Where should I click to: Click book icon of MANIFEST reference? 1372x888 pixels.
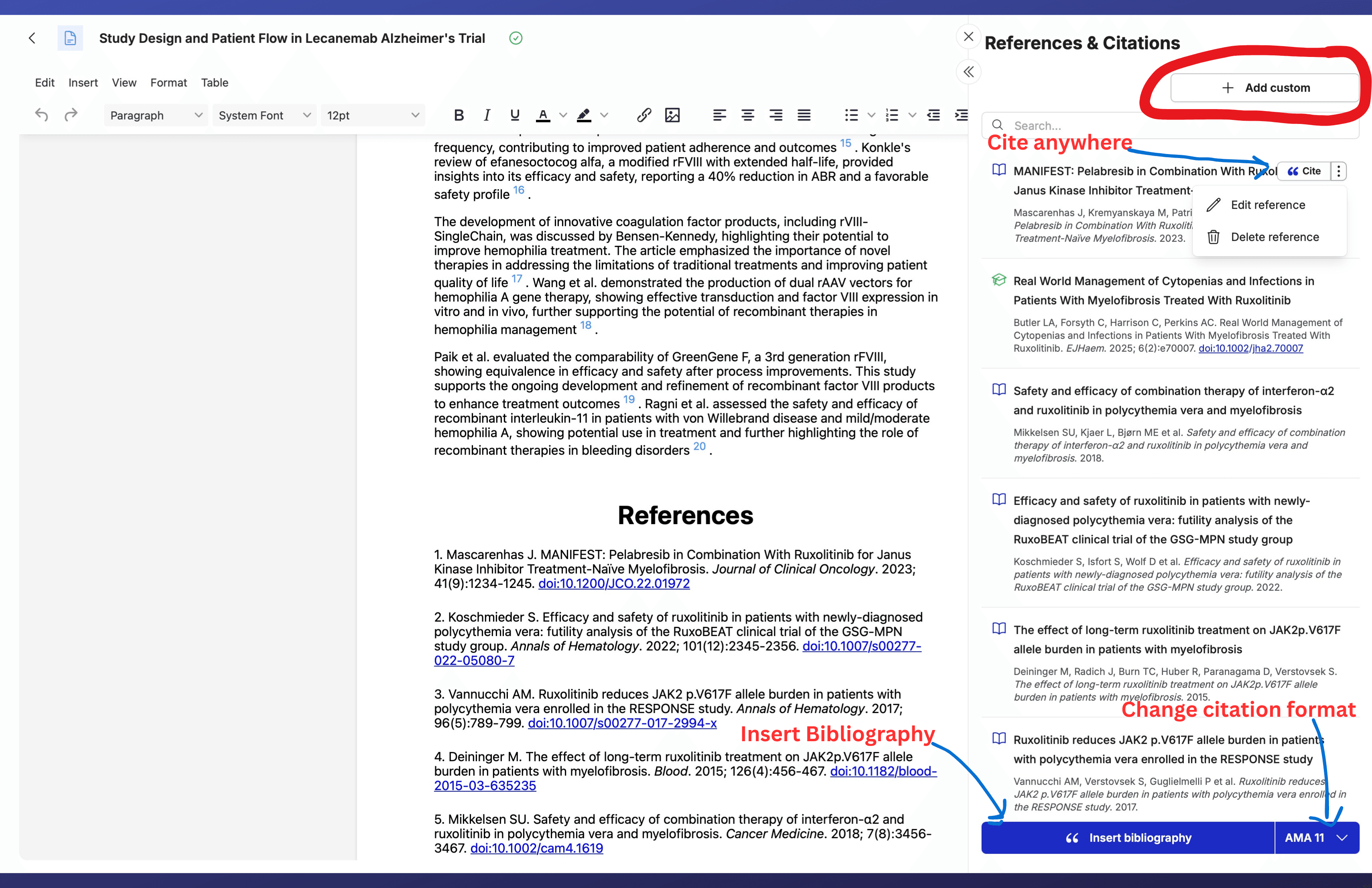click(999, 170)
